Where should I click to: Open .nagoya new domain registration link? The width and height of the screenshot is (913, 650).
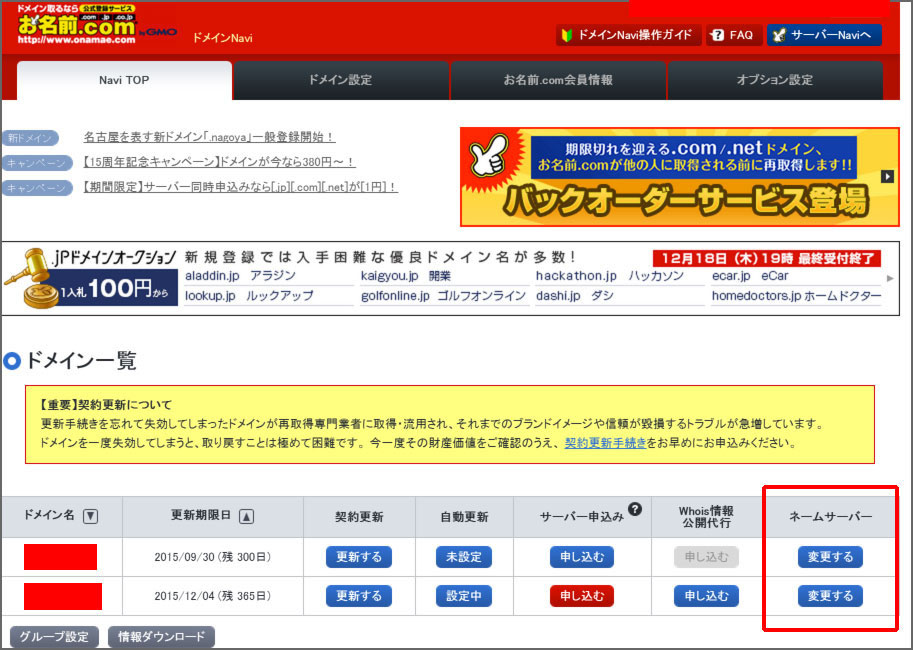[209, 137]
